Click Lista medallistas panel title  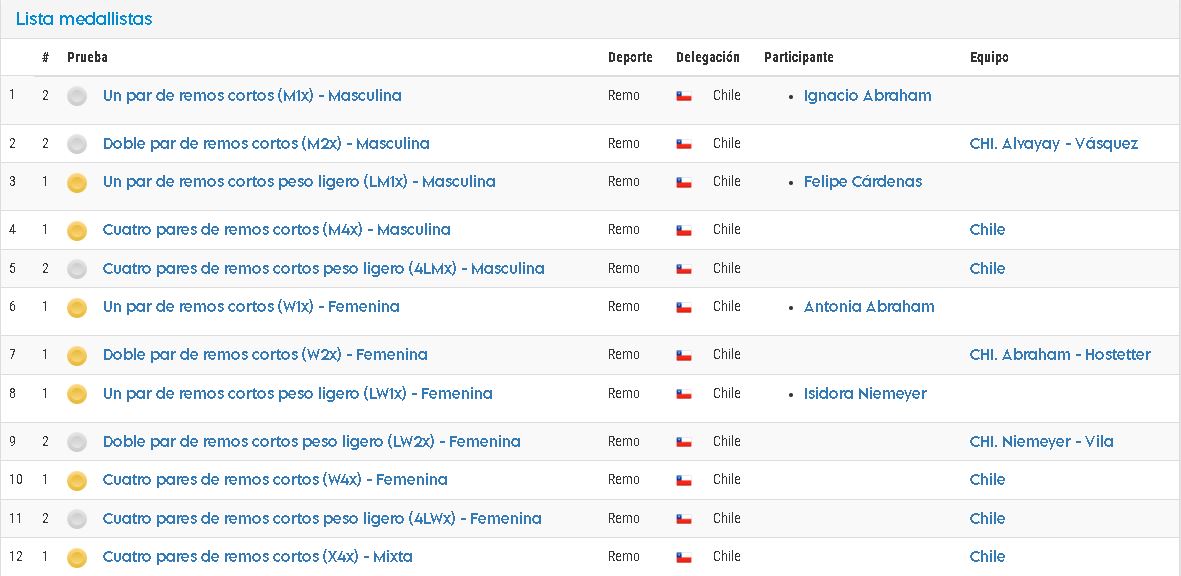[84, 19]
